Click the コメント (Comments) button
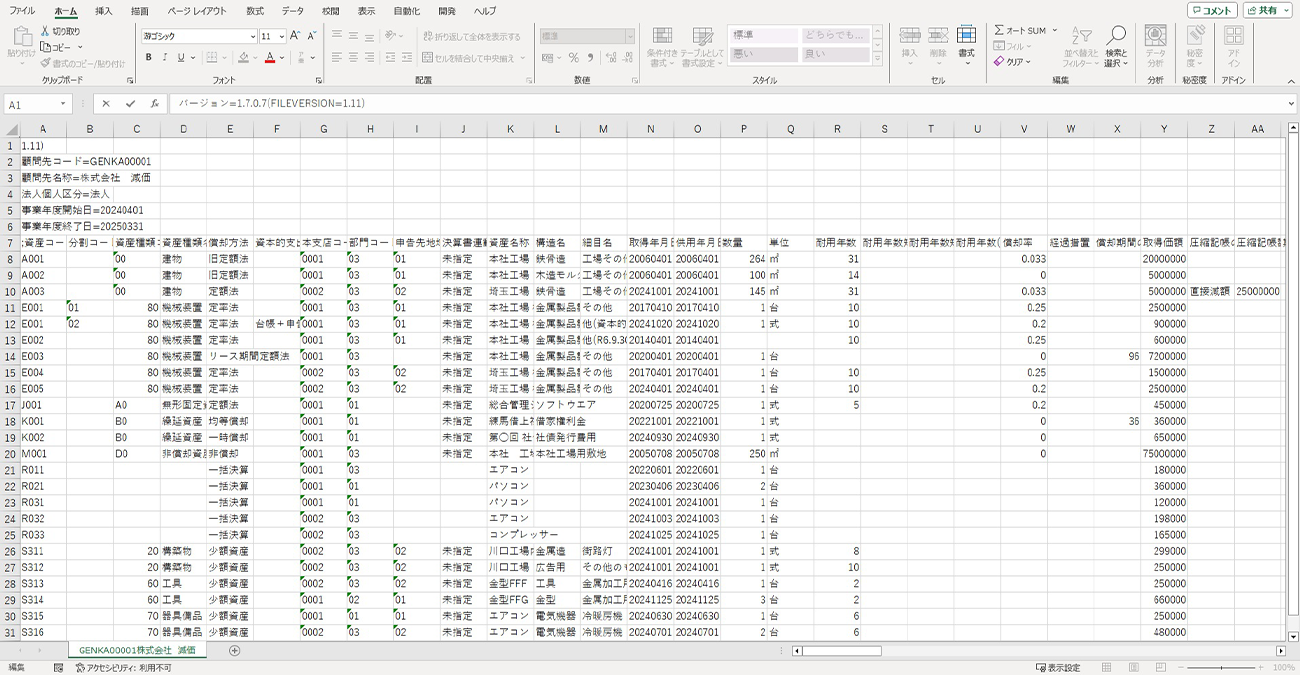Viewport: 1300px width, 675px height. (1211, 11)
